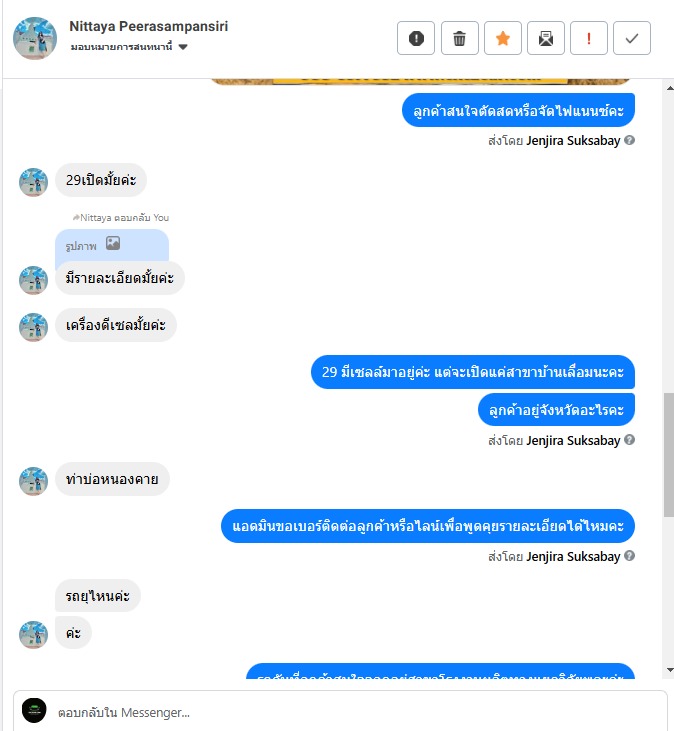Click the Nittaya Peerasampansiri name heading

click(x=149, y=26)
